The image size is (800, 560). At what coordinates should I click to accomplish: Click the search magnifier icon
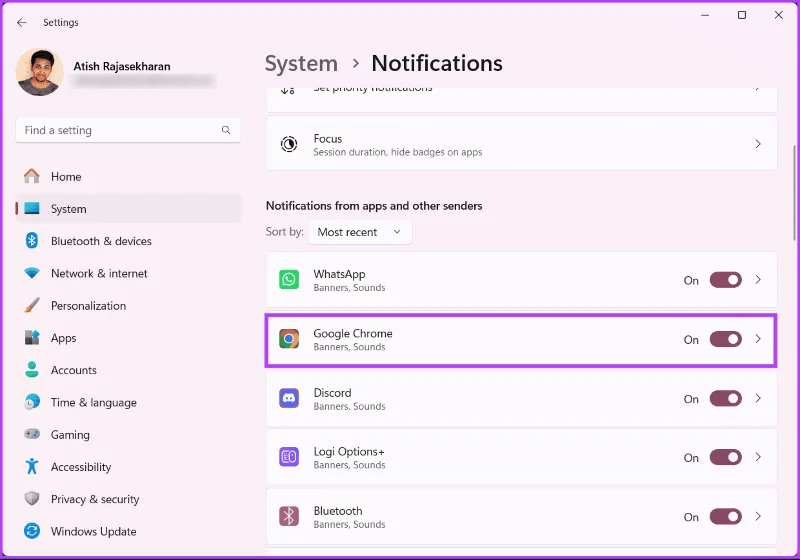pyautogui.click(x=226, y=130)
